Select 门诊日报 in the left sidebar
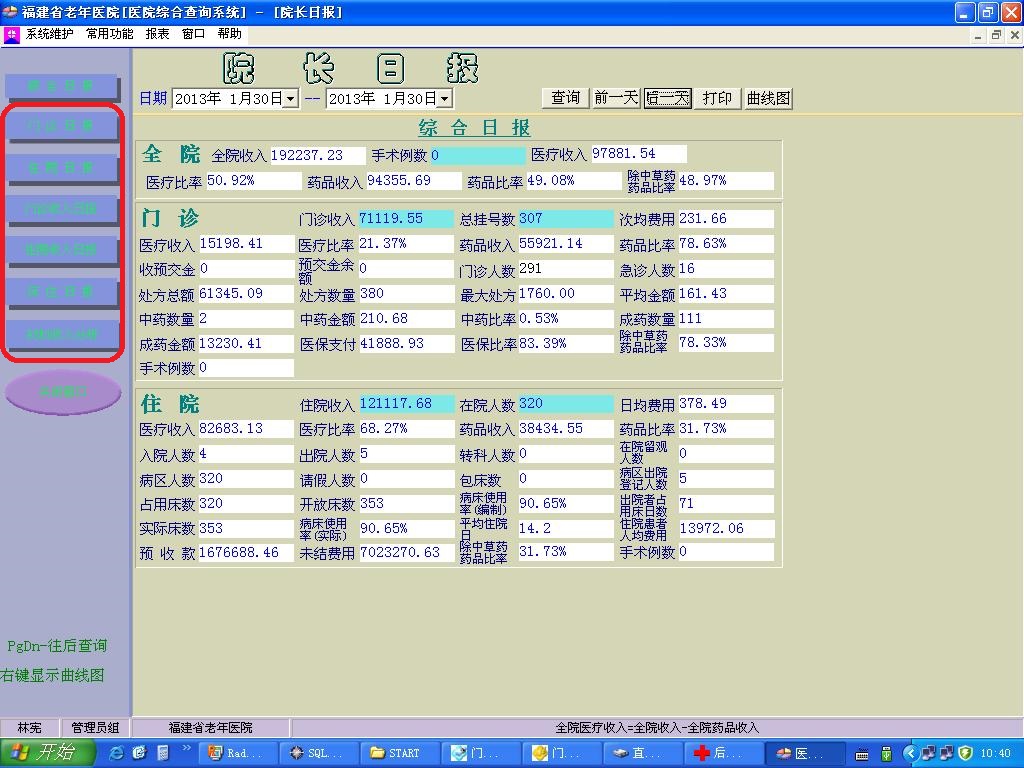1024x768 pixels. pyautogui.click(x=62, y=125)
